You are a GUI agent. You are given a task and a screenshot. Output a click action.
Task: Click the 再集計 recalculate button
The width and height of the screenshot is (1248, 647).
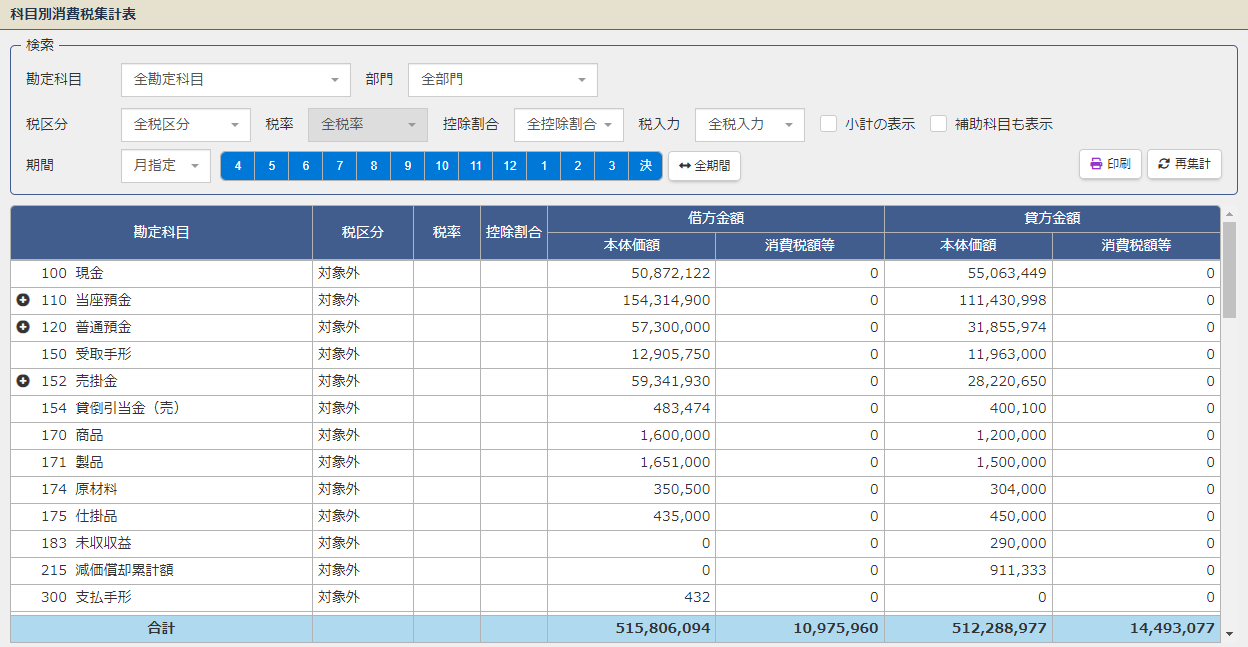click(x=1184, y=164)
